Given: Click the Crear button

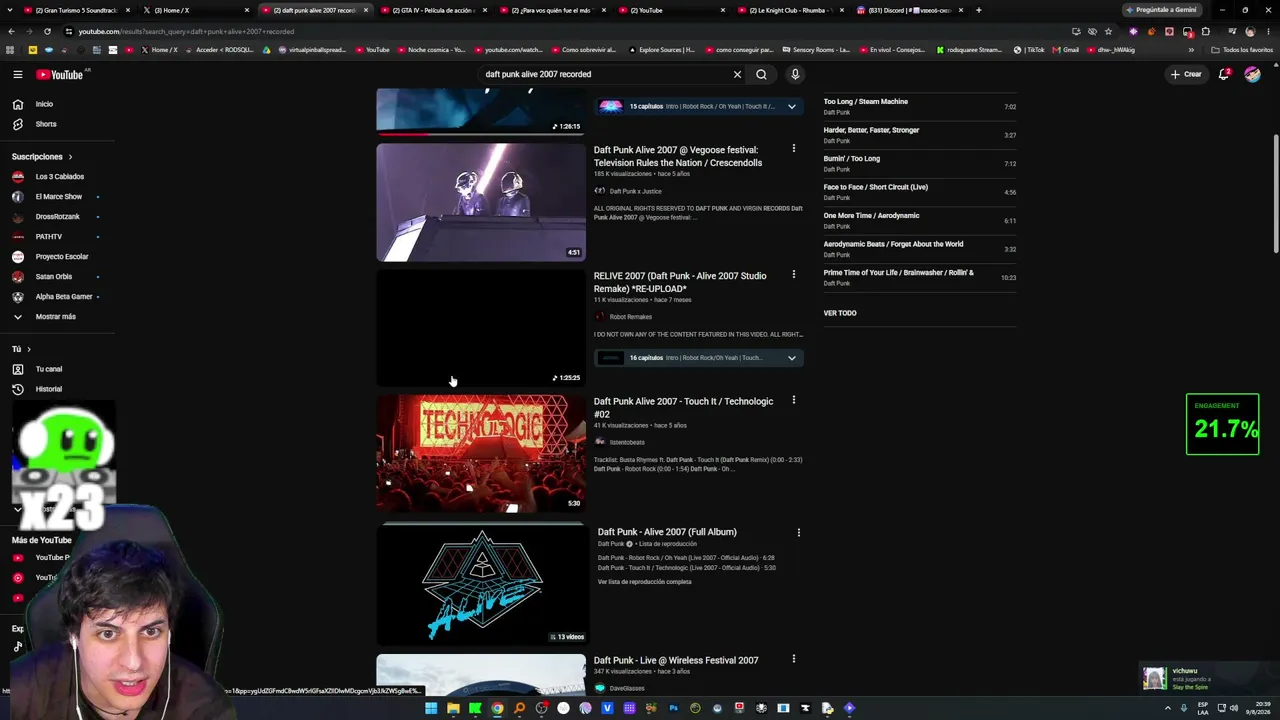Looking at the screenshot, I should (x=1186, y=74).
